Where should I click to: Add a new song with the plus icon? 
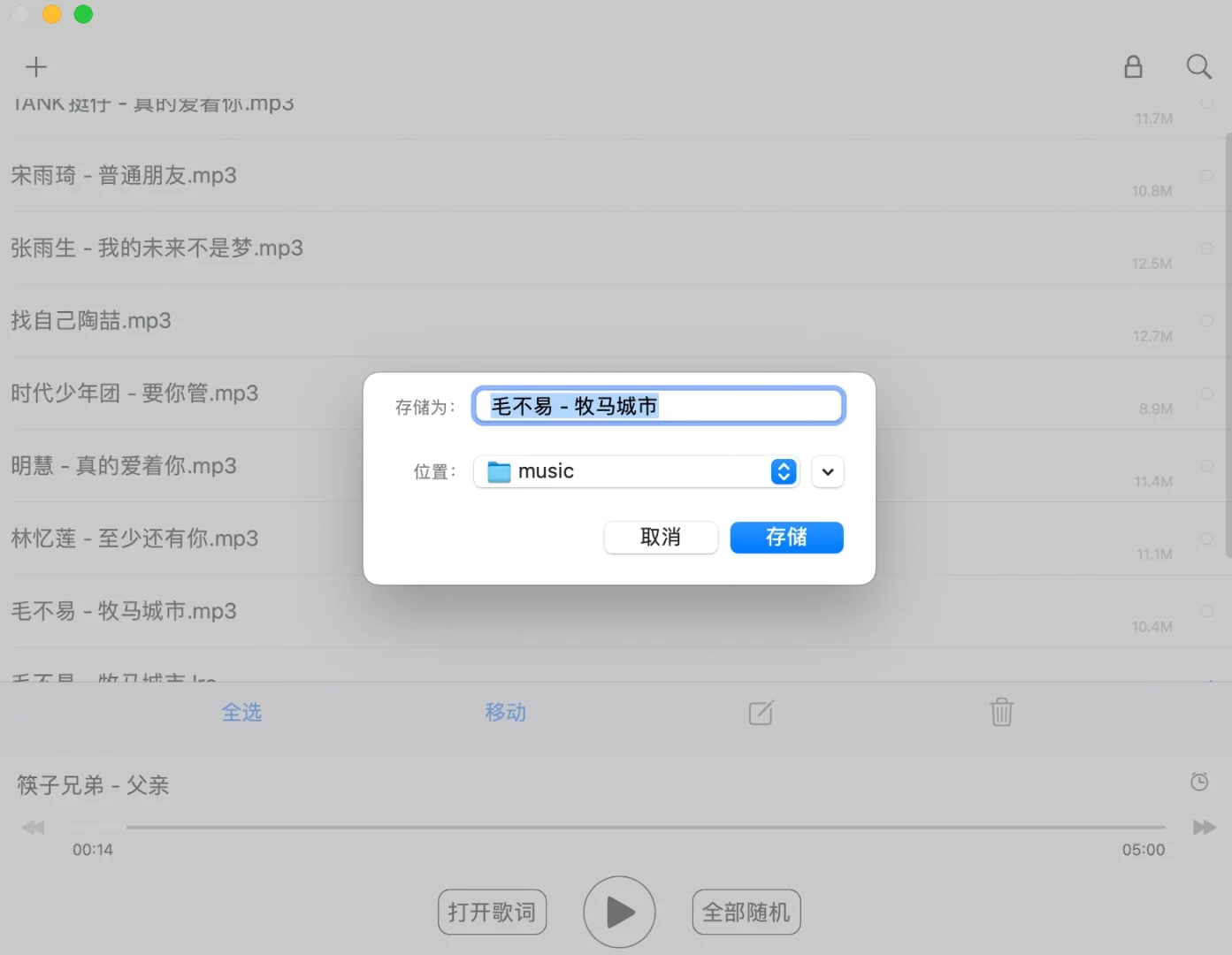36,66
